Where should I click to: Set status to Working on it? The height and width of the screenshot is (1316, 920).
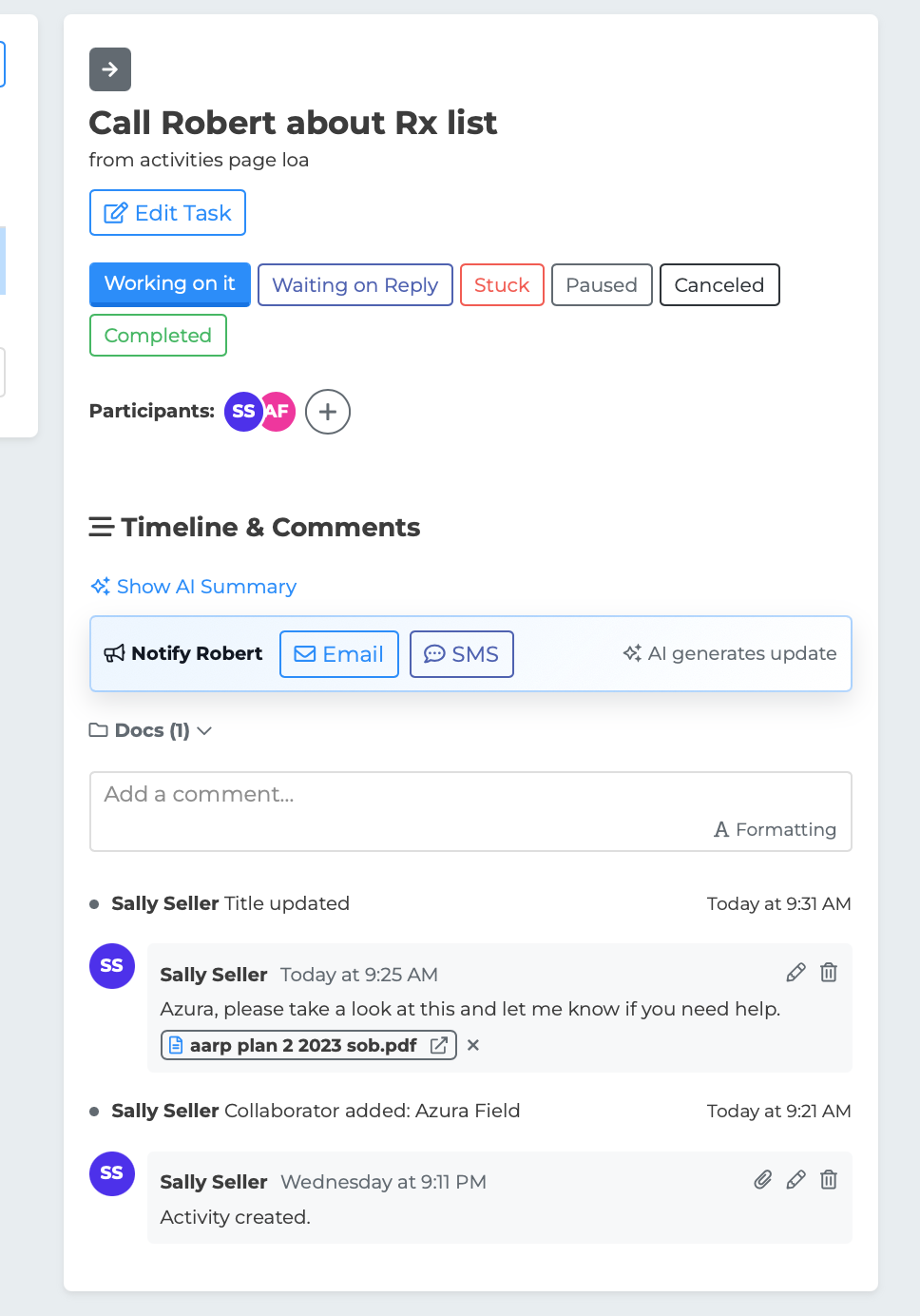[170, 284]
